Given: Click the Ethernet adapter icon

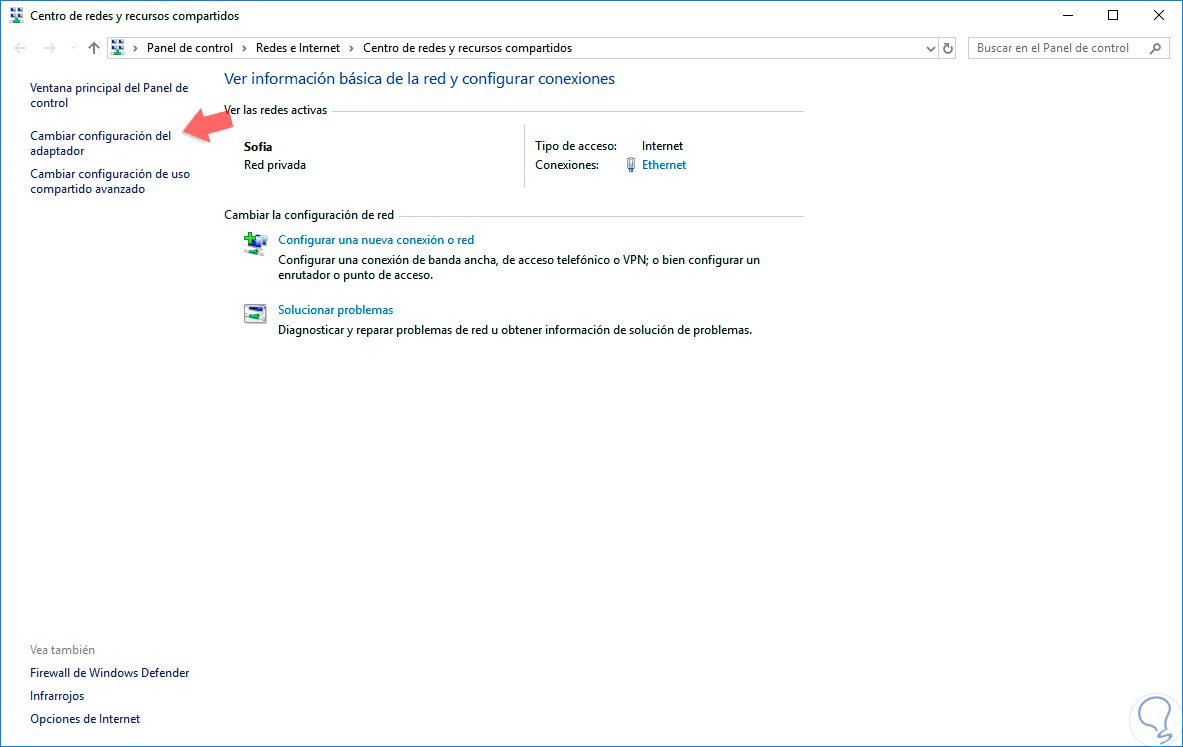Looking at the screenshot, I should (632, 164).
